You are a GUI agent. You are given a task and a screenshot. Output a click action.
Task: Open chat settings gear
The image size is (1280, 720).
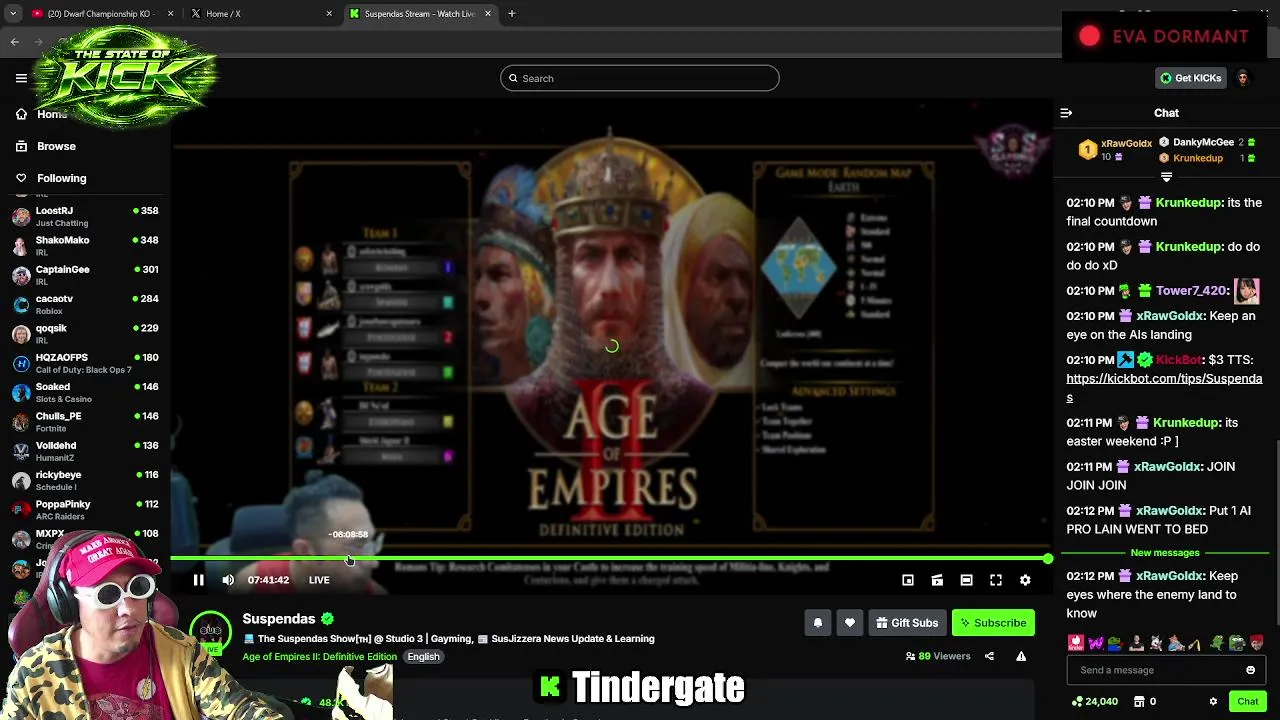[1213, 702]
